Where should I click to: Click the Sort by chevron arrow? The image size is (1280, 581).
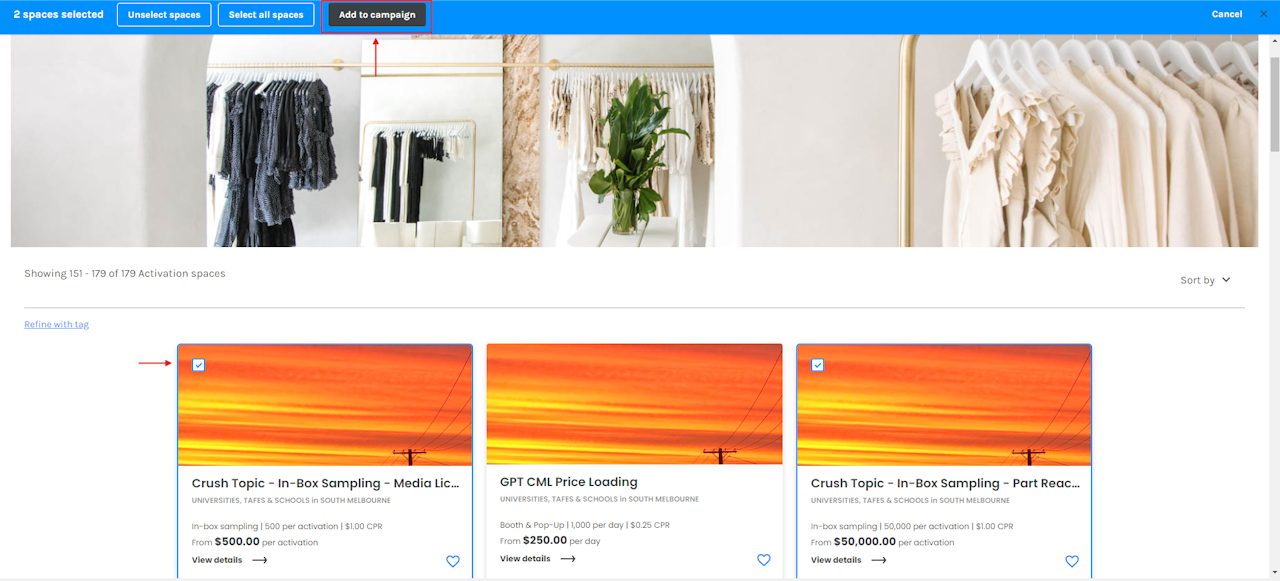[x=1226, y=280]
